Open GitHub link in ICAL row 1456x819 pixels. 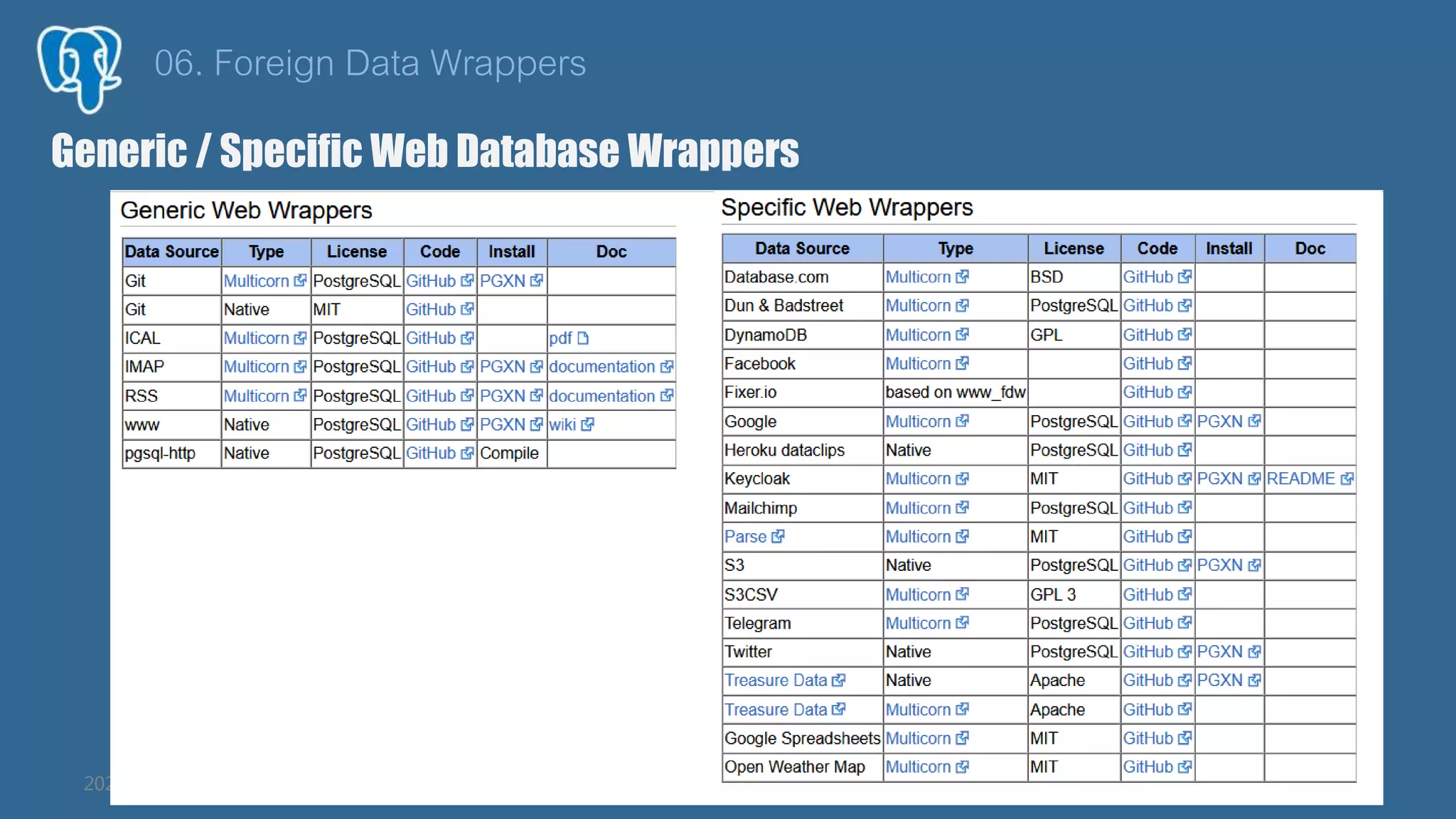point(439,338)
